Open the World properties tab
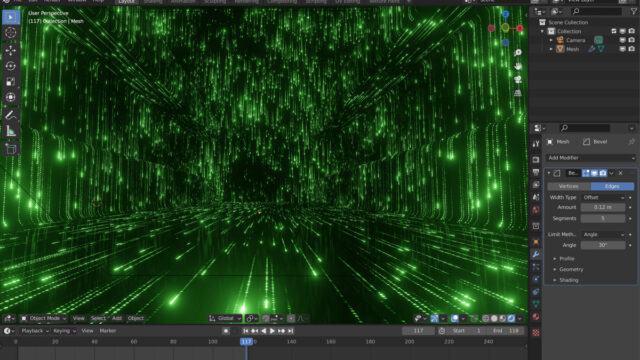Screen dimensions: 640x360 [536, 210]
